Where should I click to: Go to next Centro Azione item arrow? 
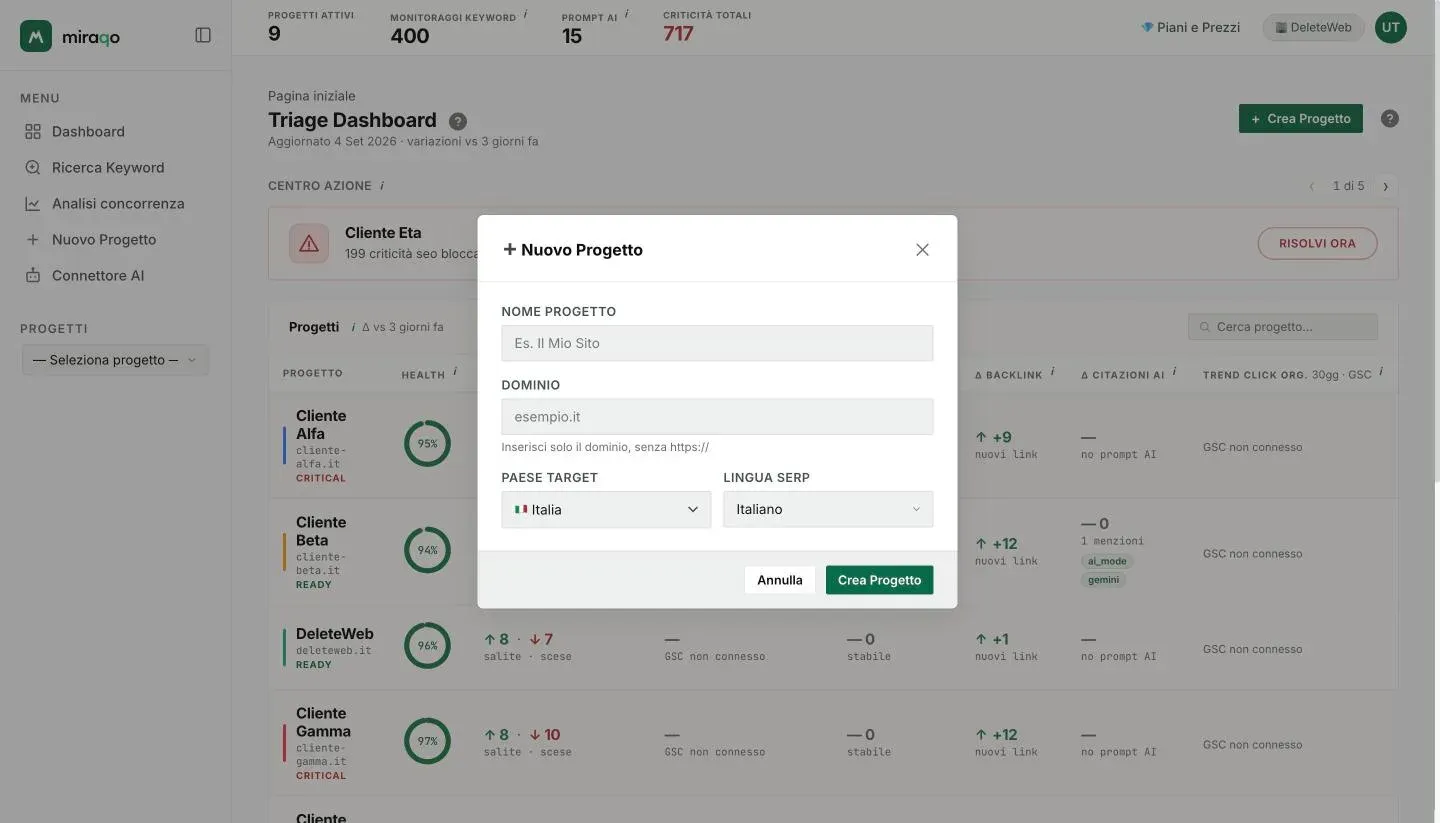tap(1385, 186)
